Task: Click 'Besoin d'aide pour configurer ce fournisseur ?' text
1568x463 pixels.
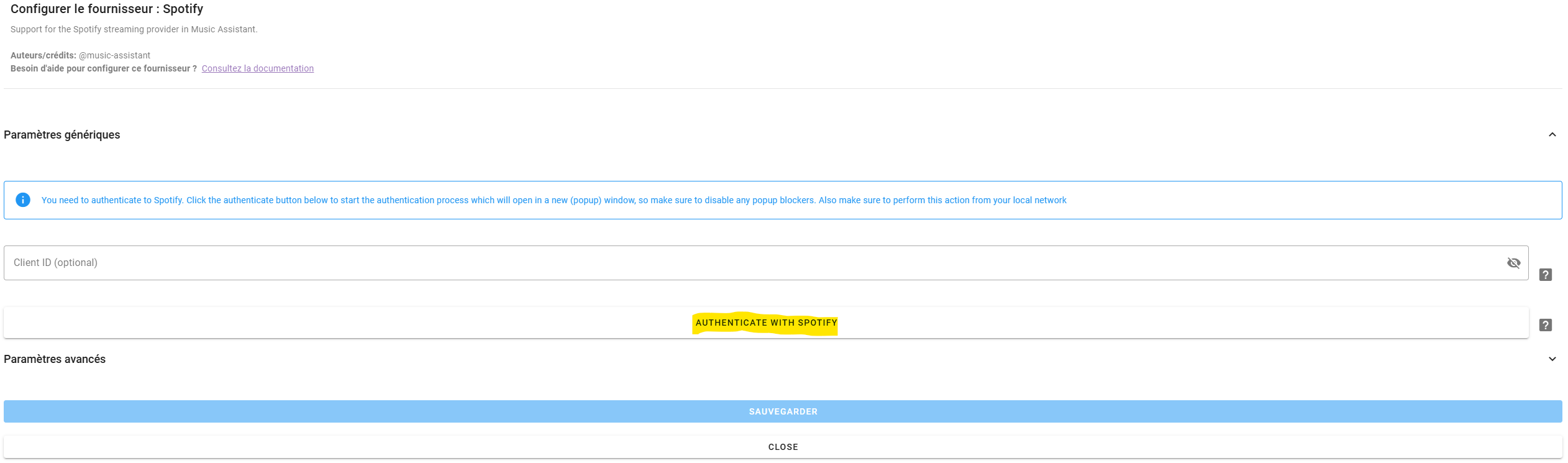Action: click(x=104, y=68)
